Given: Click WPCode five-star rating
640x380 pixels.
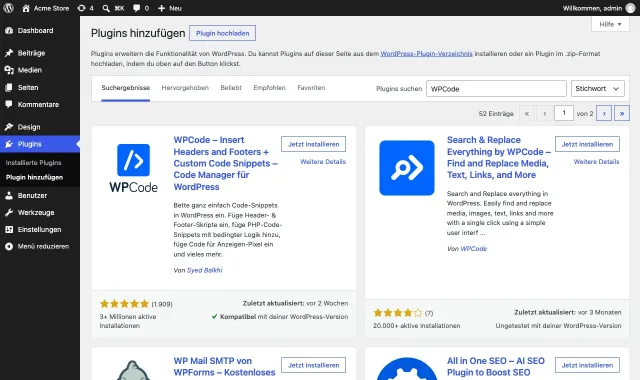Looking at the screenshot, I should 124,304.
